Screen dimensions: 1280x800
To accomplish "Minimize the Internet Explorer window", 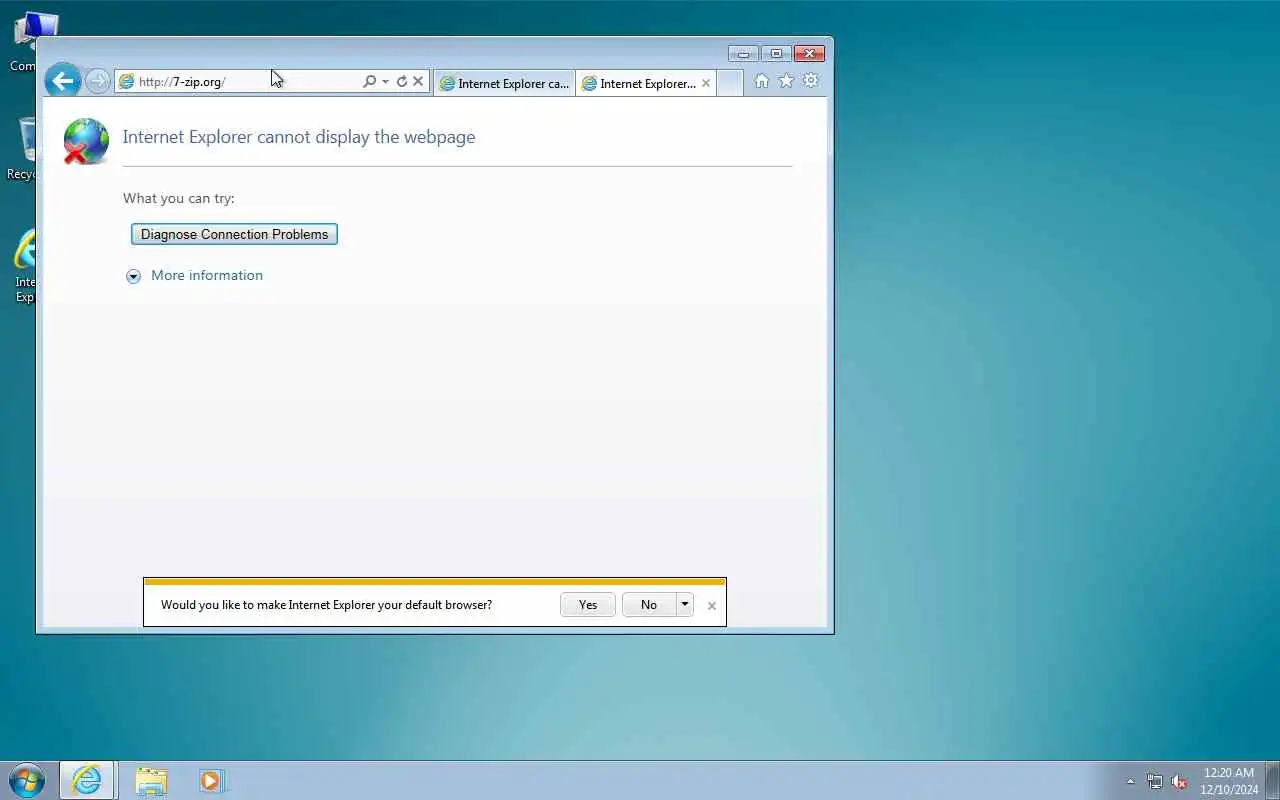I will pyautogui.click(x=743, y=53).
